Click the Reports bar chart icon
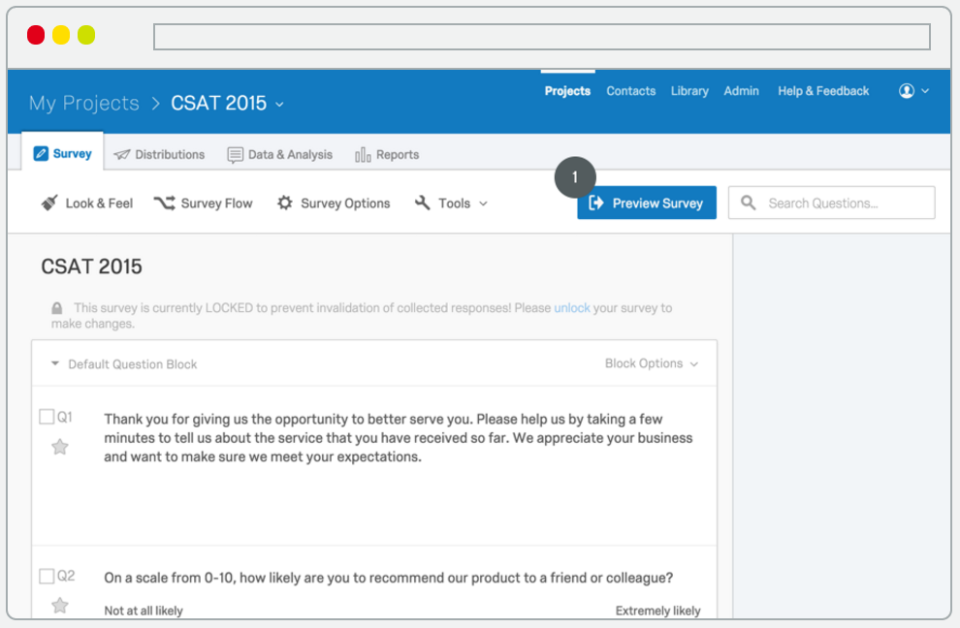This screenshot has width=960, height=628. pos(363,154)
